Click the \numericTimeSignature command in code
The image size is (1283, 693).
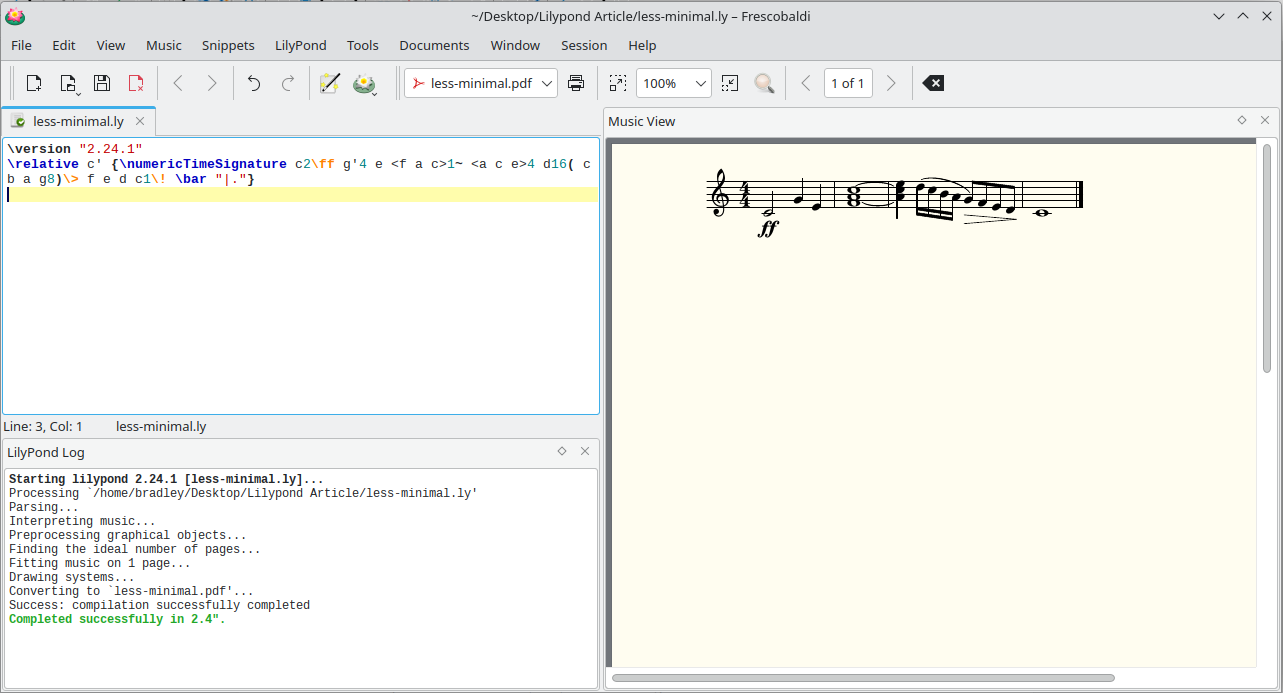pos(201,164)
